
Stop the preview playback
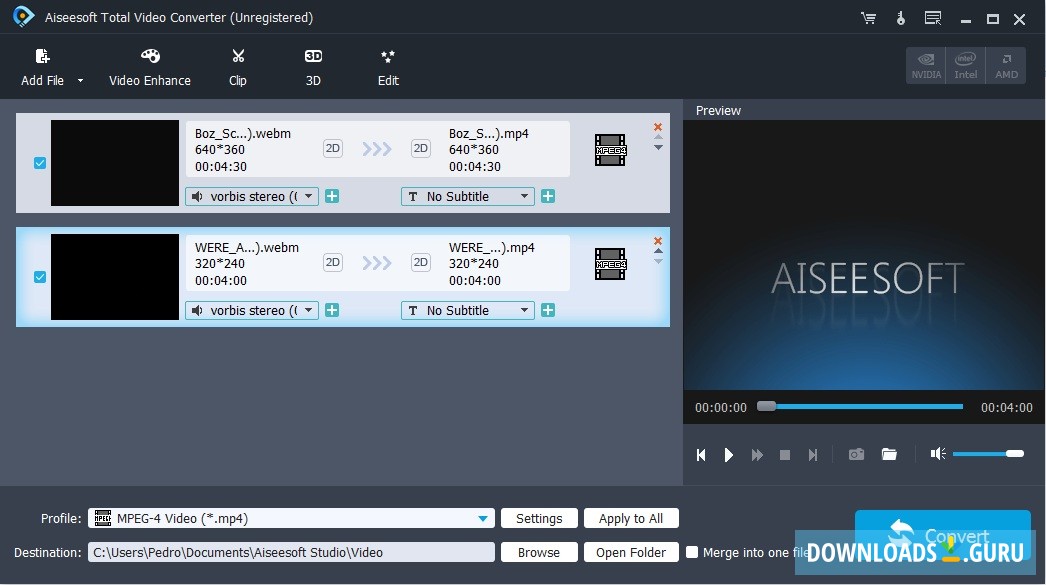pyautogui.click(x=785, y=455)
